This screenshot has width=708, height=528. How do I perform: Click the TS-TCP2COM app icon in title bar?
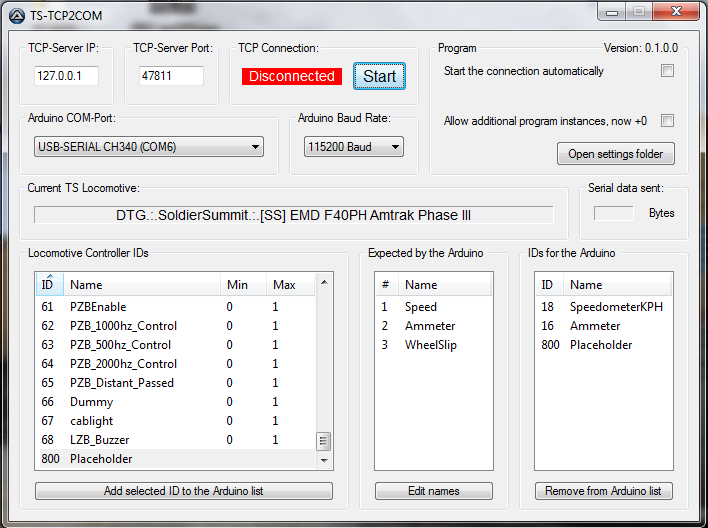17,16
